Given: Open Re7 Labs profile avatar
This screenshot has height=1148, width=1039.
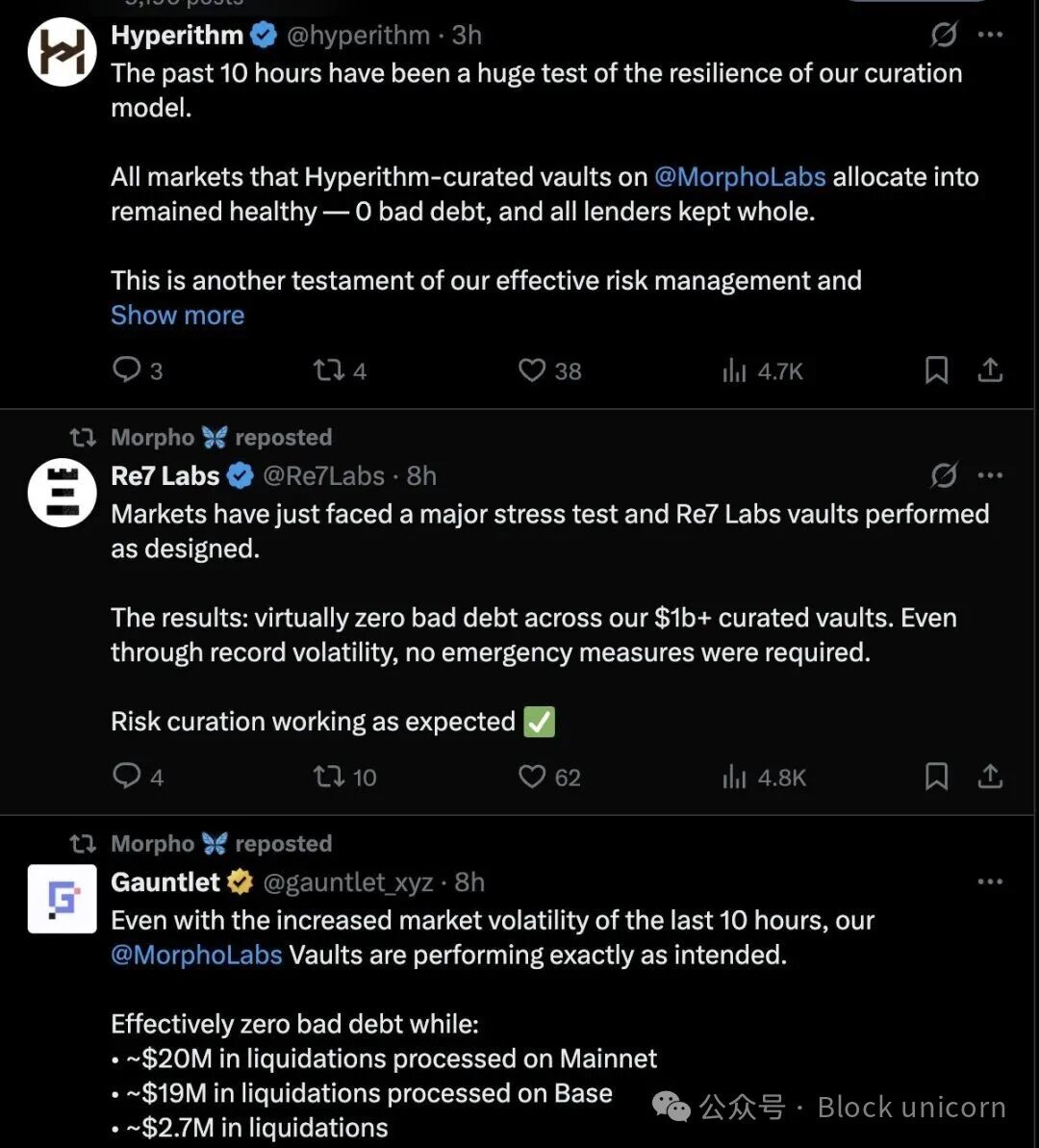Looking at the screenshot, I should (x=62, y=493).
